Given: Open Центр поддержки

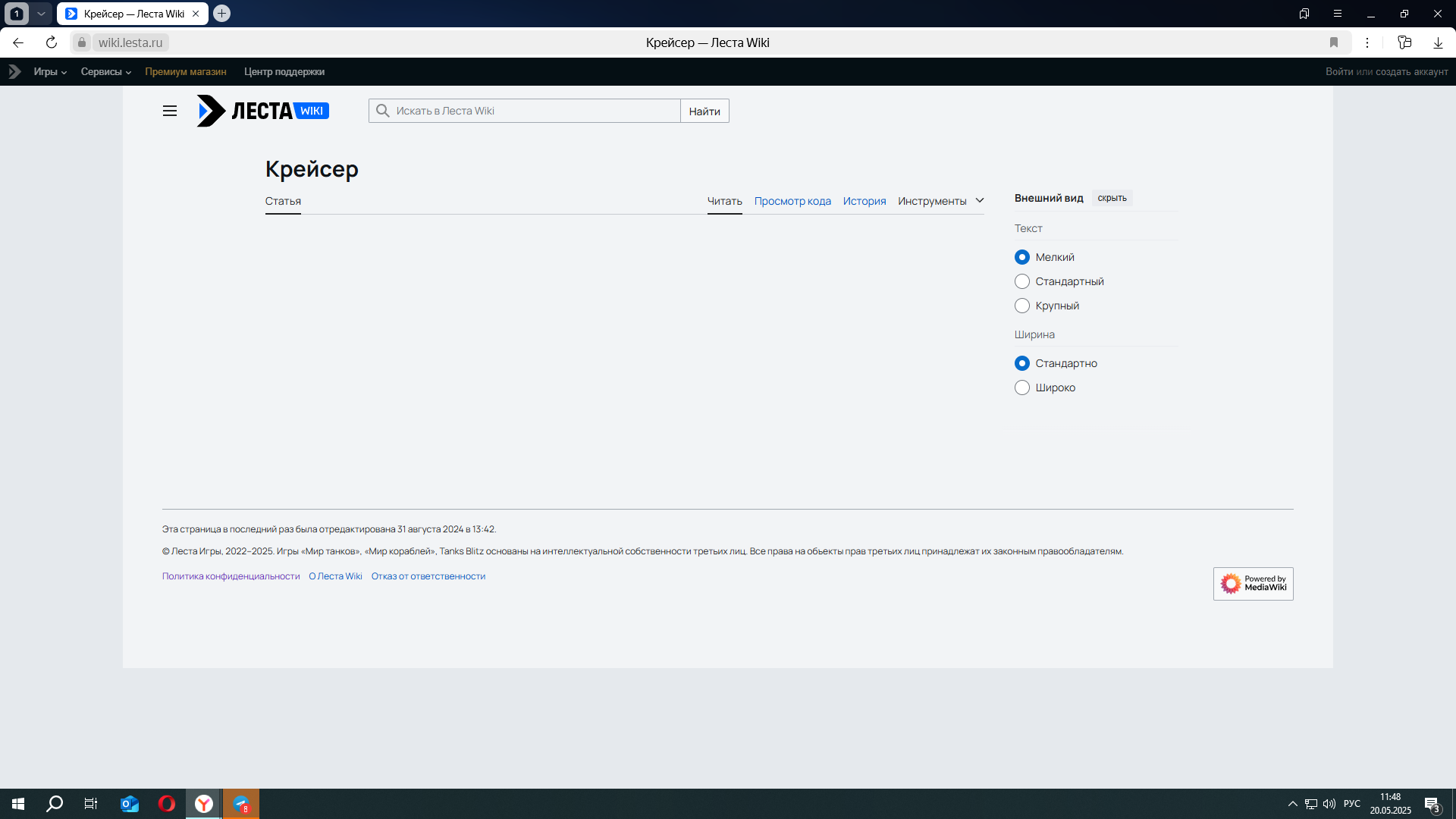Looking at the screenshot, I should (x=284, y=71).
